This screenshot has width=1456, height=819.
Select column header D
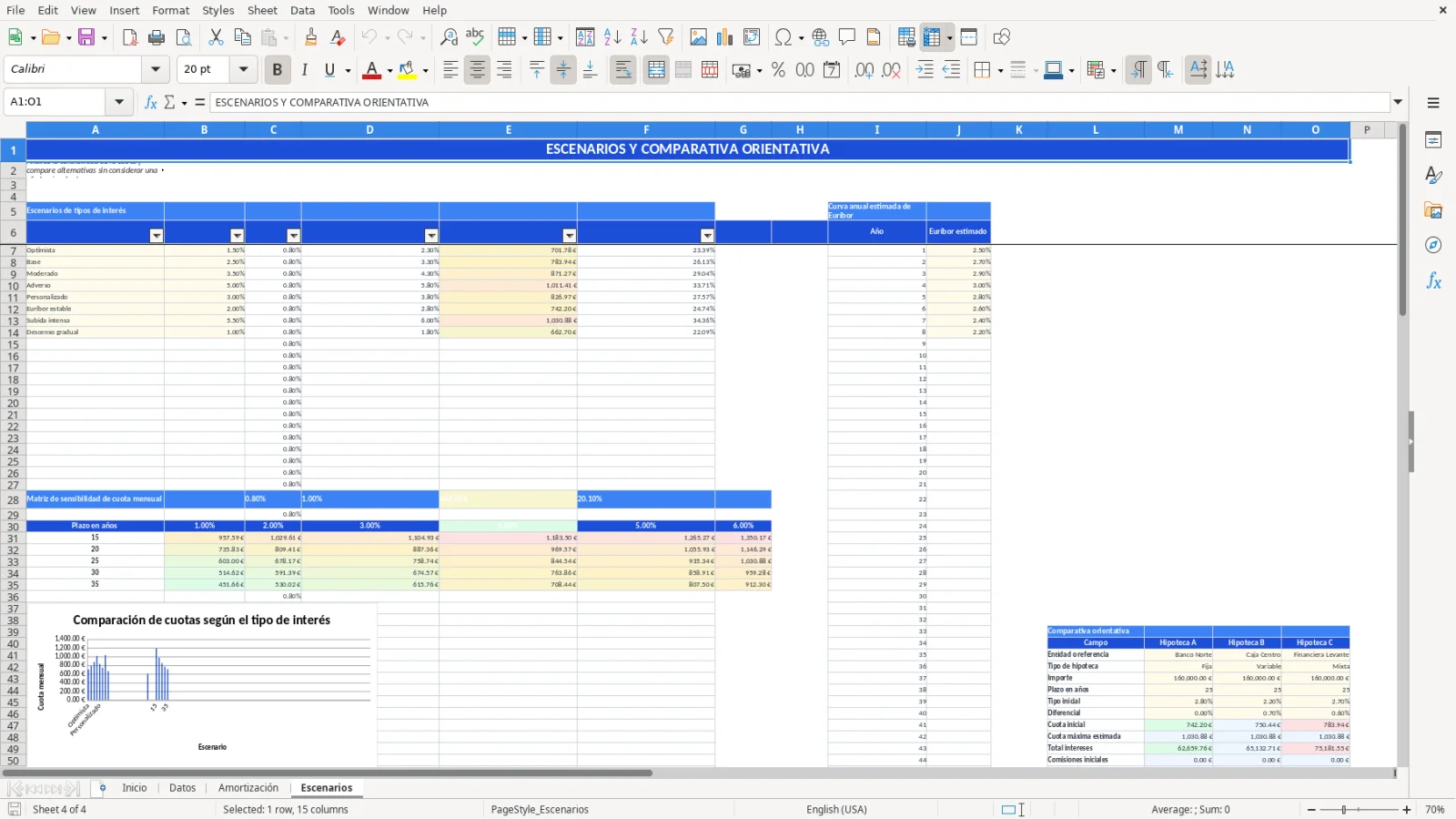(369, 130)
